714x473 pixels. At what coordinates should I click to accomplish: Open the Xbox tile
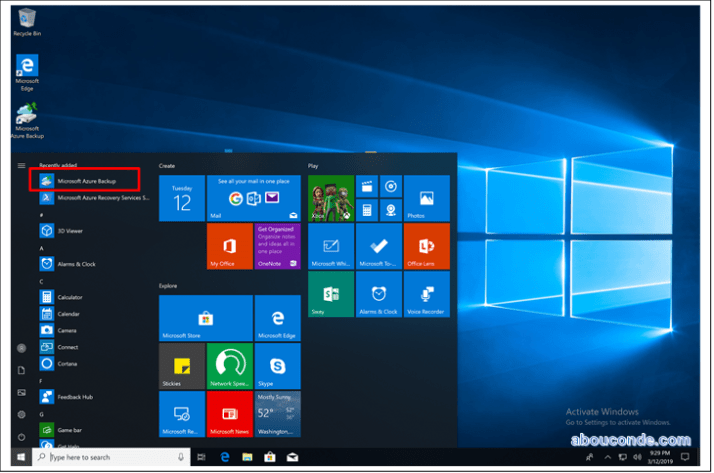329,199
